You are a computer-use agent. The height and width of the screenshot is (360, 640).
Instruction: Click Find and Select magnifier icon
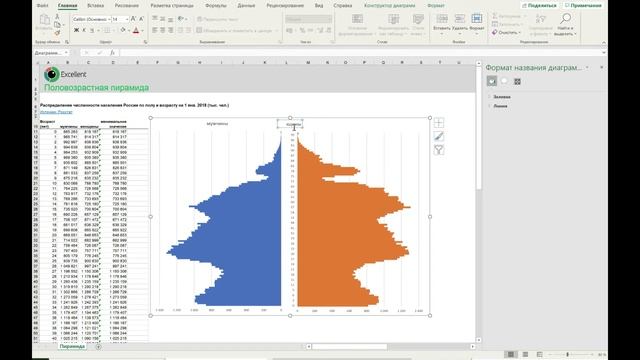pos(565,19)
